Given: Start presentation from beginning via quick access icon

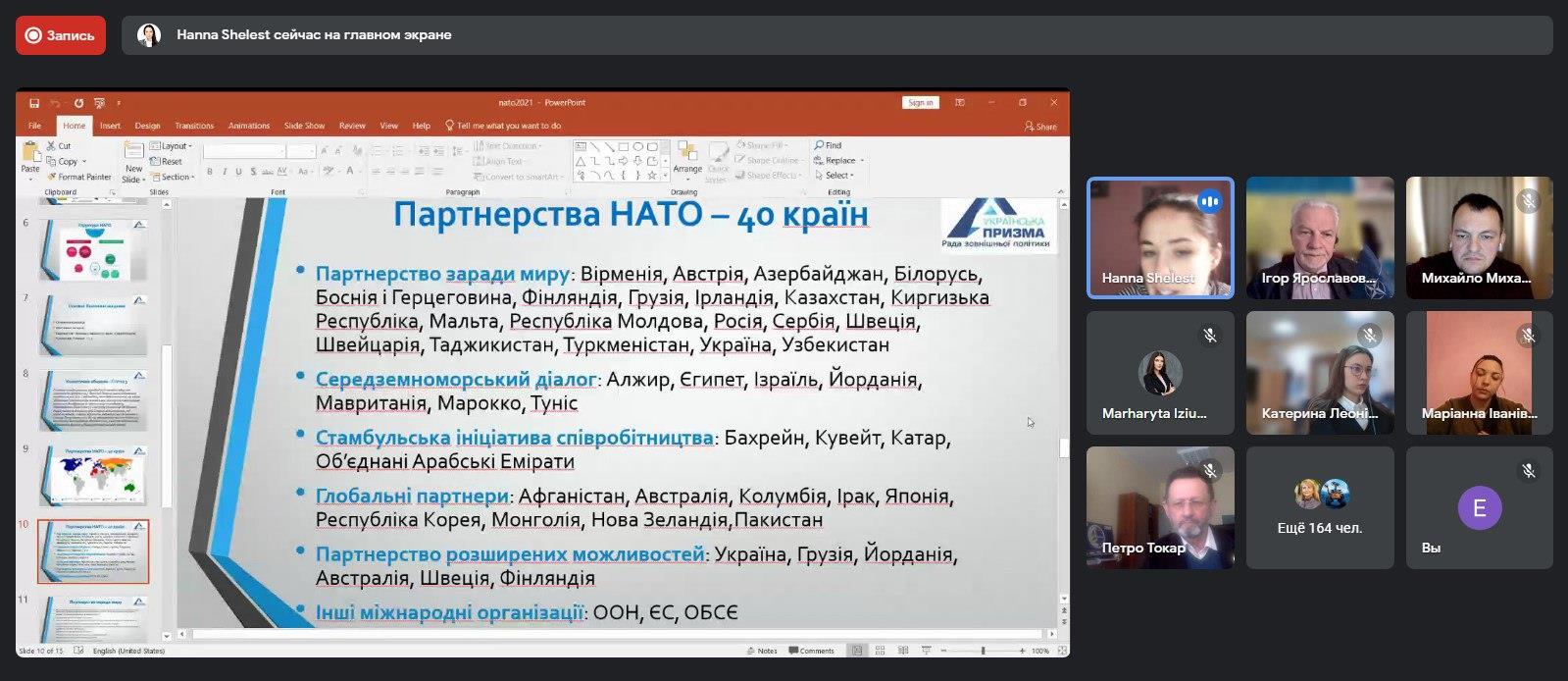Looking at the screenshot, I should (x=99, y=103).
